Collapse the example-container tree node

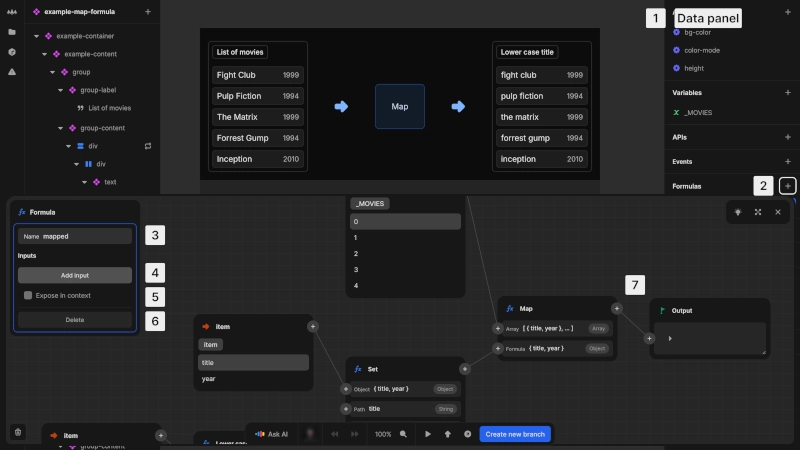36,36
